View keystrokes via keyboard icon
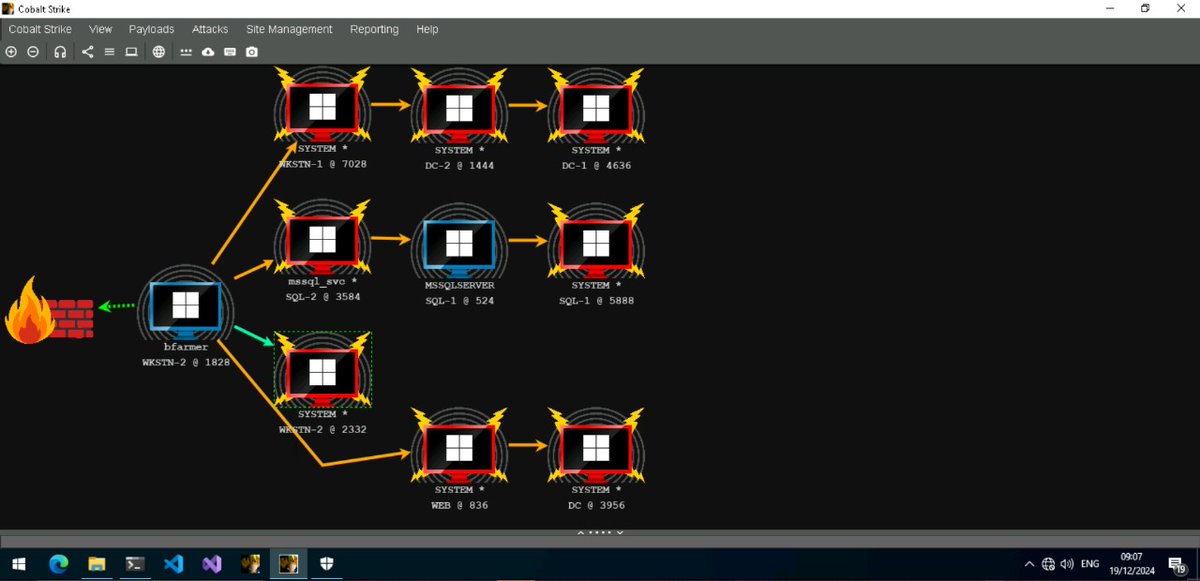The width and height of the screenshot is (1200, 581). click(x=230, y=52)
